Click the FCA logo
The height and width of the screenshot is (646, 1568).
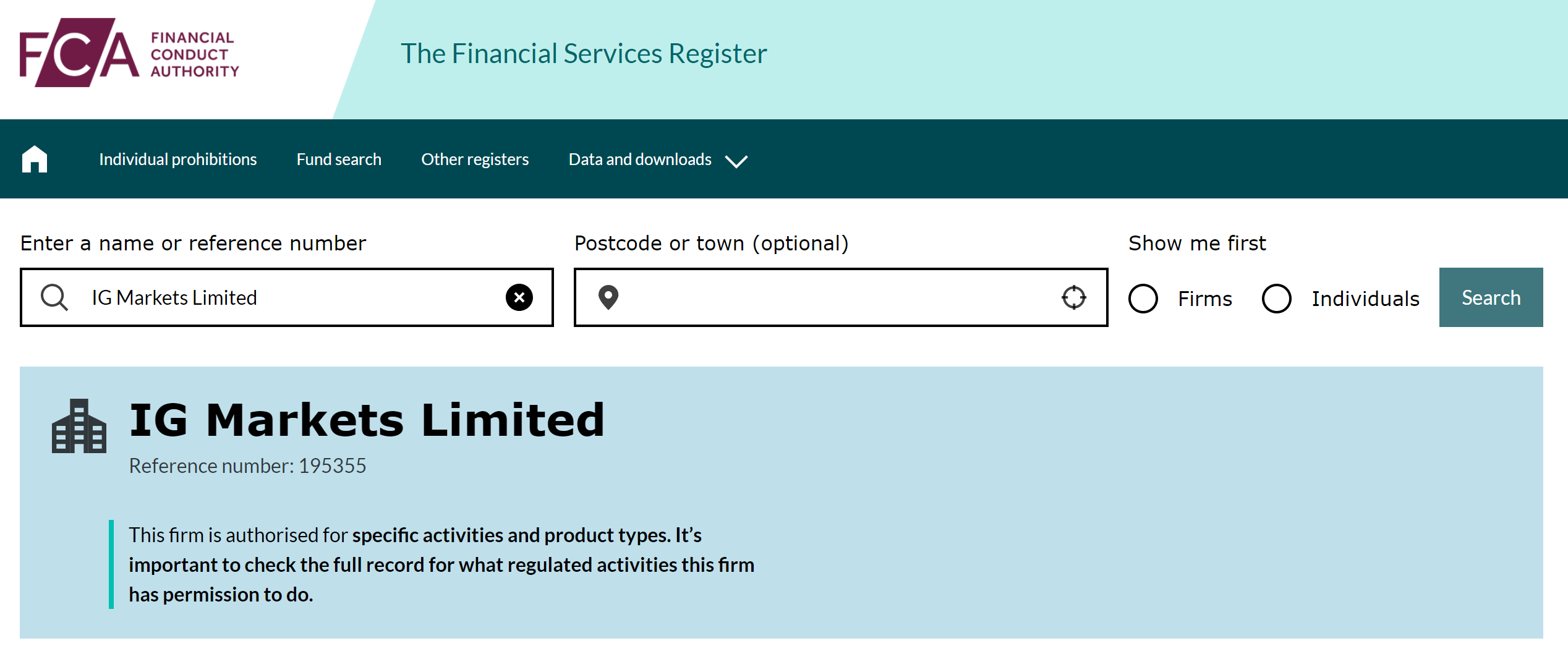pos(130,53)
